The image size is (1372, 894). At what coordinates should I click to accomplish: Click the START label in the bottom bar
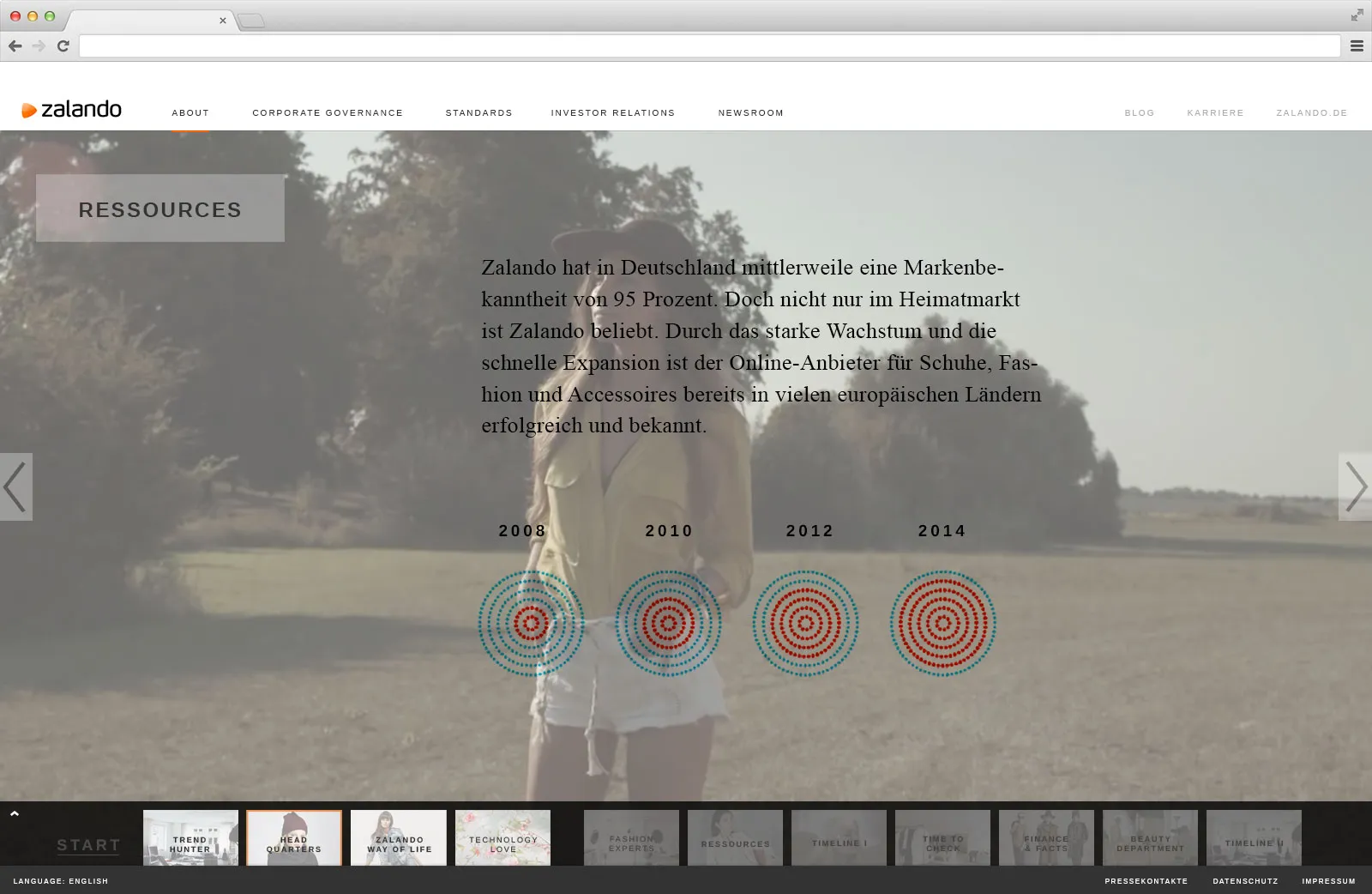point(88,845)
